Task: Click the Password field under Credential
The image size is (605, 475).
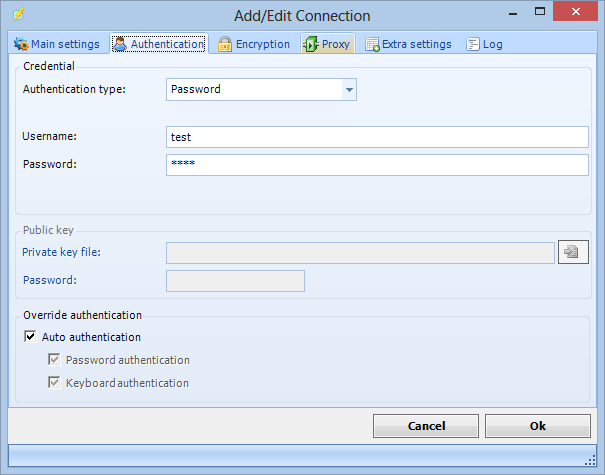Action: coord(377,164)
